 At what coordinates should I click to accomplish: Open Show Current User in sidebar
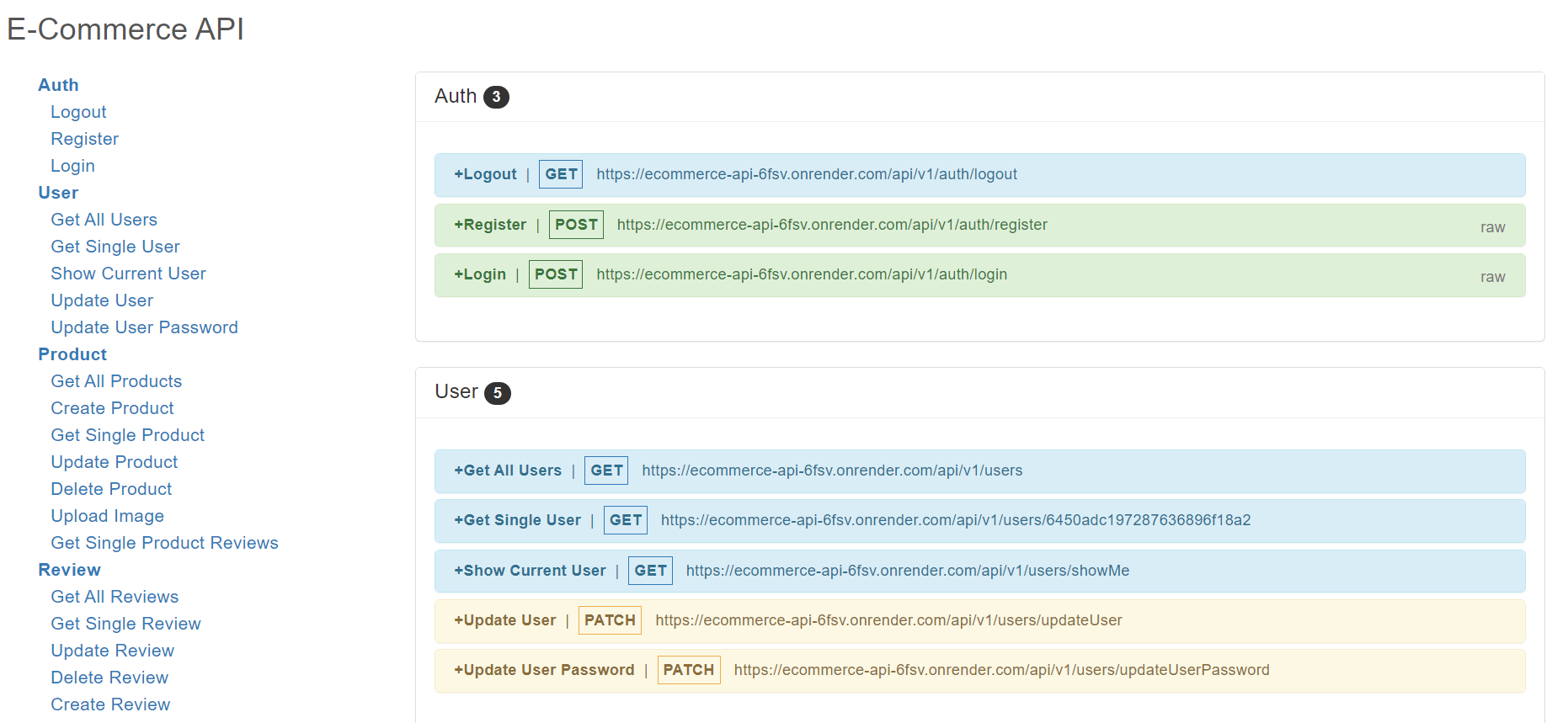[x=128, y=274]
